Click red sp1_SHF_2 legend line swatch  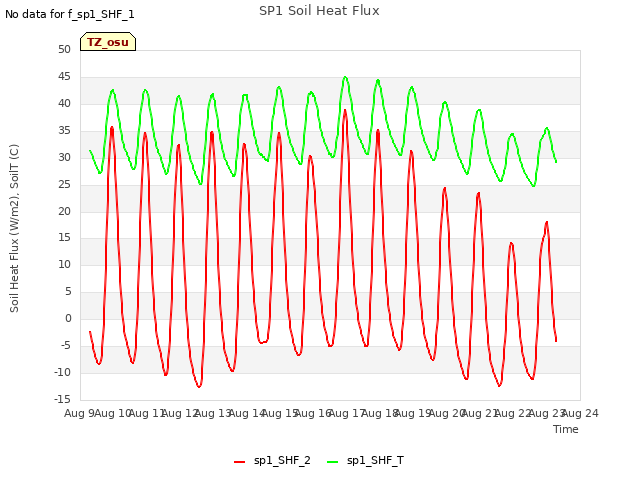pyautogui.click(x=240, y=462)
